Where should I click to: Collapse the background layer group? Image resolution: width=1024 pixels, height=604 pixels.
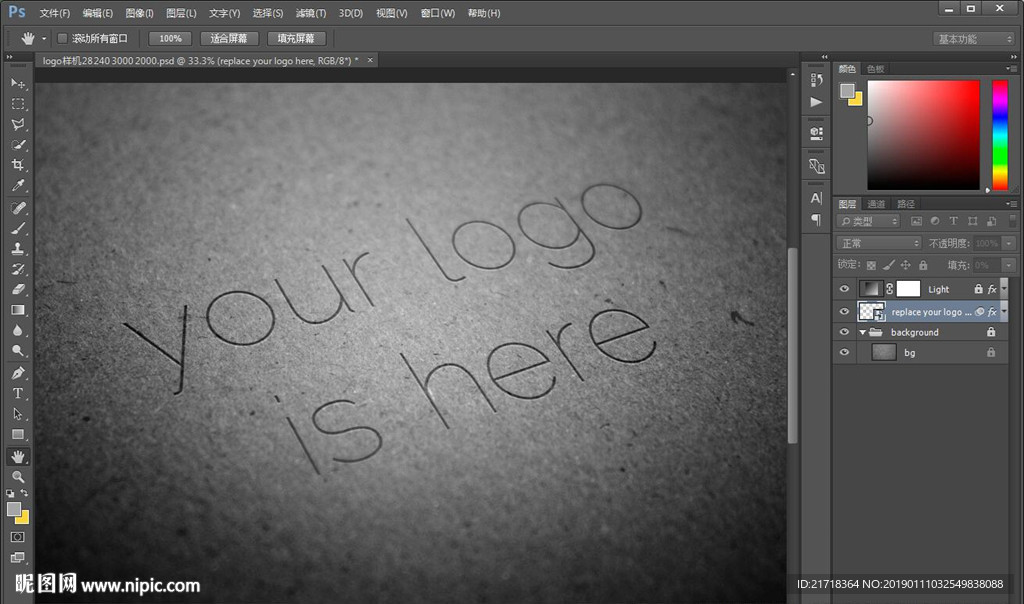(862, 332)
